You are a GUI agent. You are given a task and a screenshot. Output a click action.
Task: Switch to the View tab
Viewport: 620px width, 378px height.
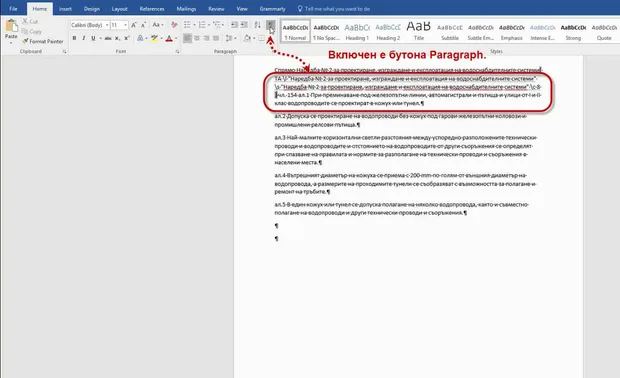pos(242,9)
